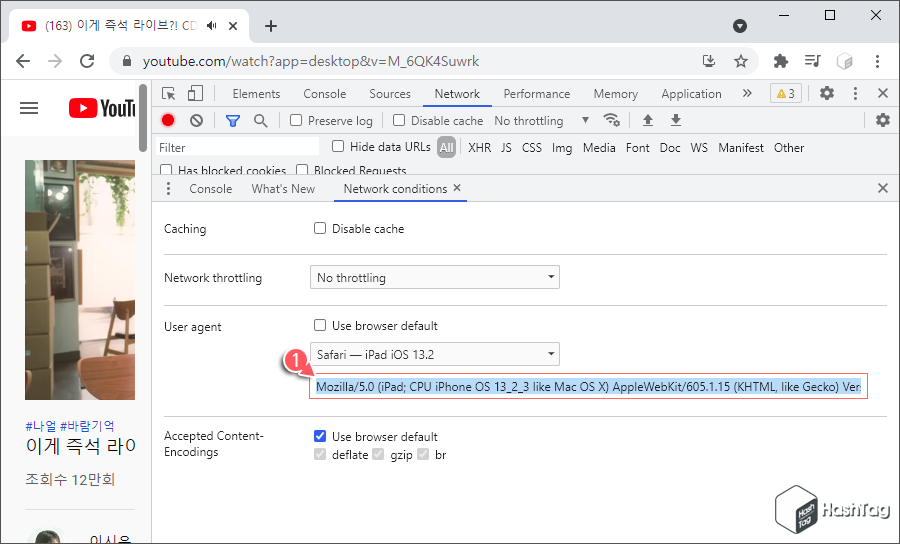Click the network Filter text field

(237, 147)
